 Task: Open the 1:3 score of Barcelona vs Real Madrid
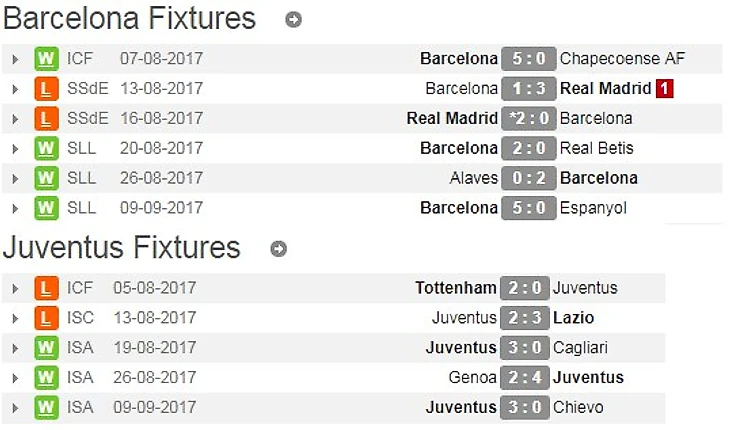tap(528, 88)
